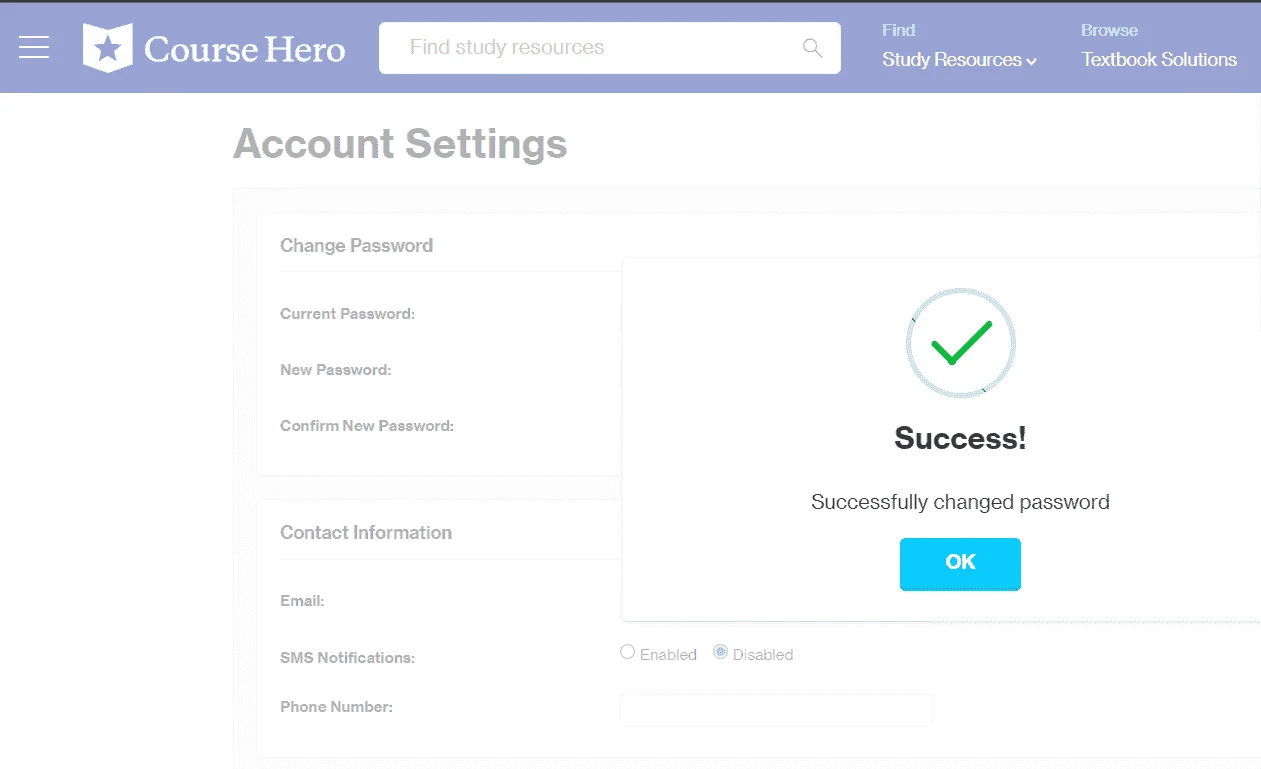
Task: Expand the Study Resources dropdown chevron
Action: click(x=1031, y=61)
